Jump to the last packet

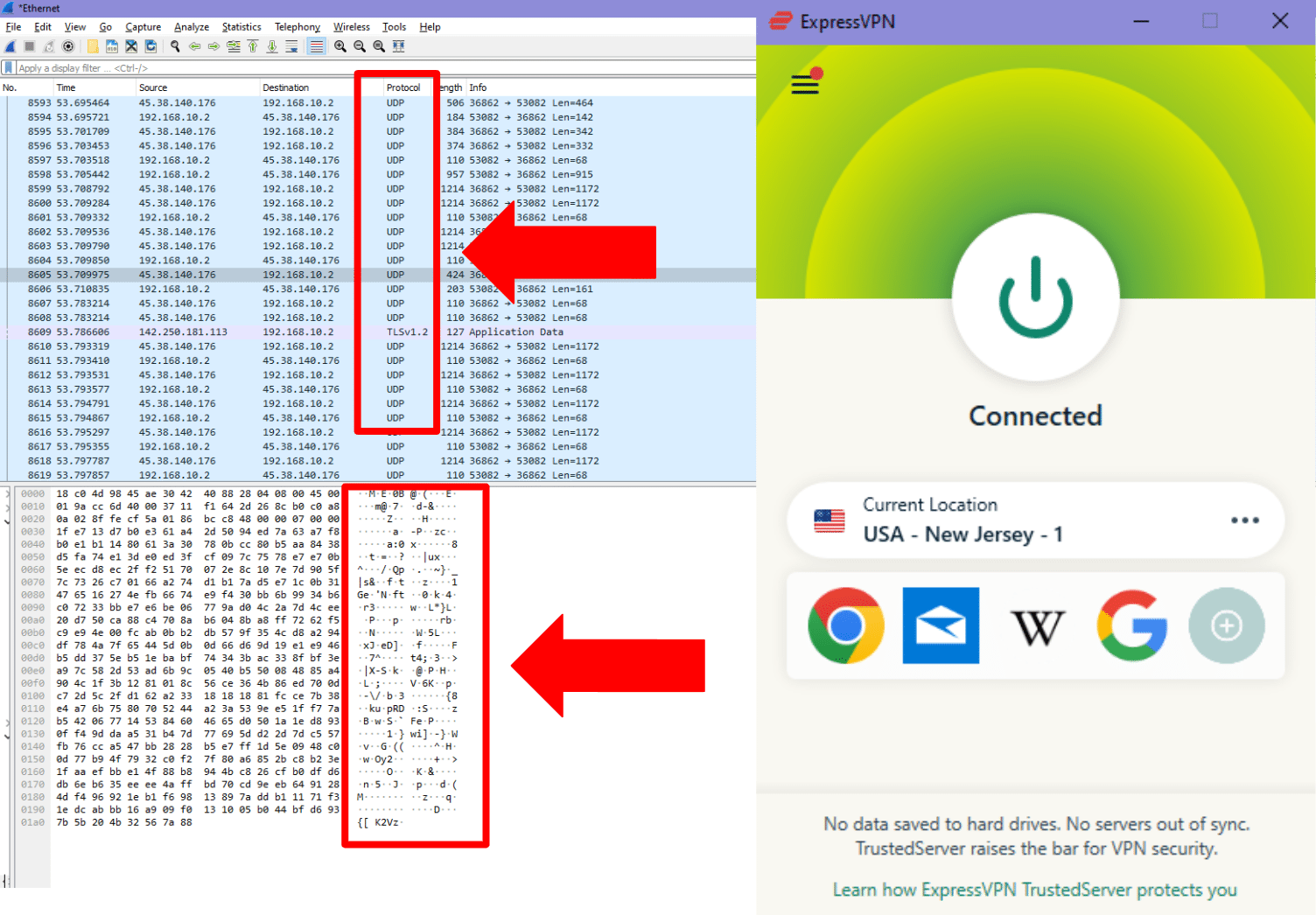(x=272, y=46)
